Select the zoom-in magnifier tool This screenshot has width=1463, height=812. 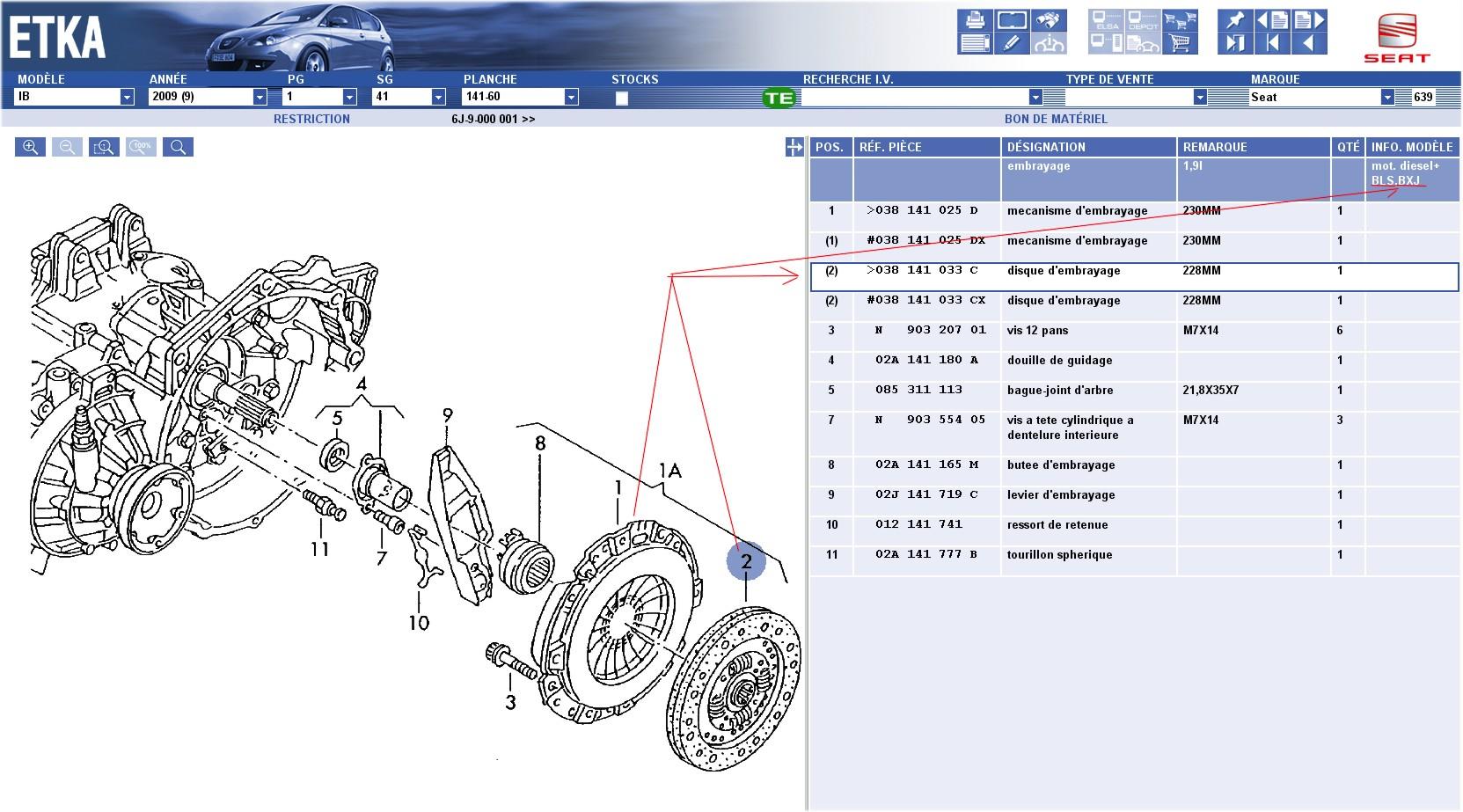pos(31,147)
